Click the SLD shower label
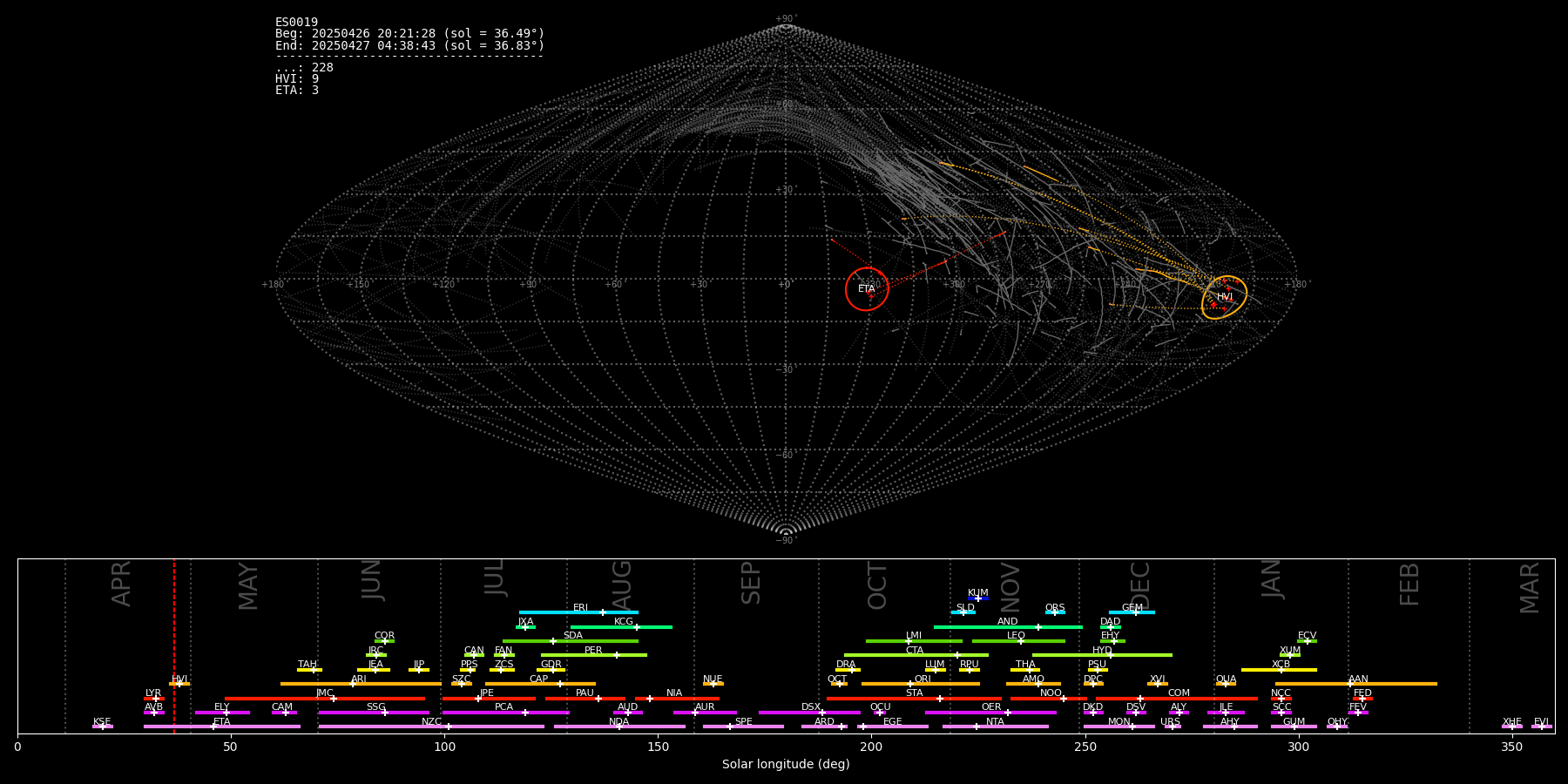This screenshot has width=1568, height=784. pyautogui.click(x=965, y=608)
